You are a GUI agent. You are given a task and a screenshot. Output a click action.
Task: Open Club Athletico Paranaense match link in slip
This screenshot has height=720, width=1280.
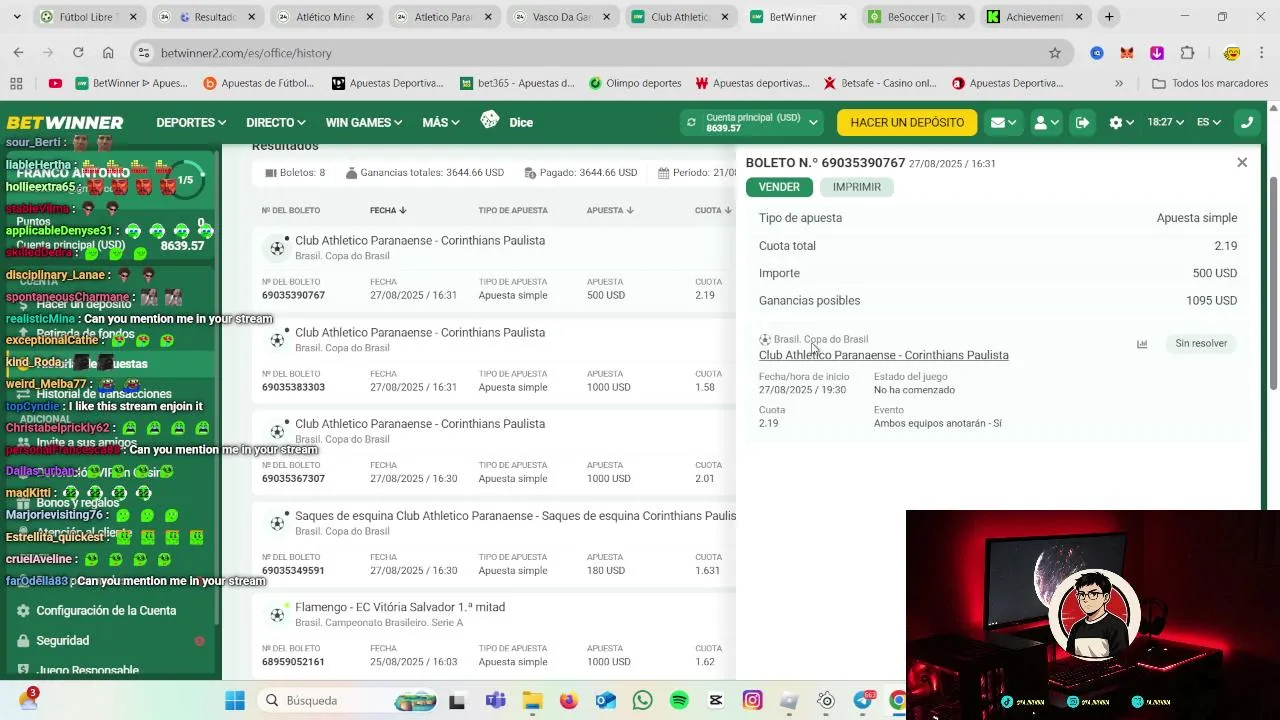coord(883,355)
